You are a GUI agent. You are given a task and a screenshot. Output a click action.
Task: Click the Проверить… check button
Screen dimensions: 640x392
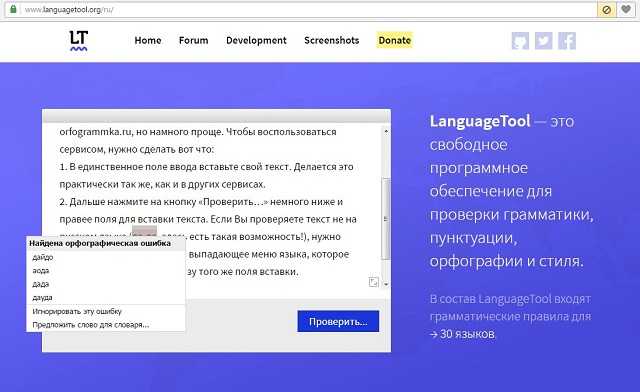(x=338, y=321)
